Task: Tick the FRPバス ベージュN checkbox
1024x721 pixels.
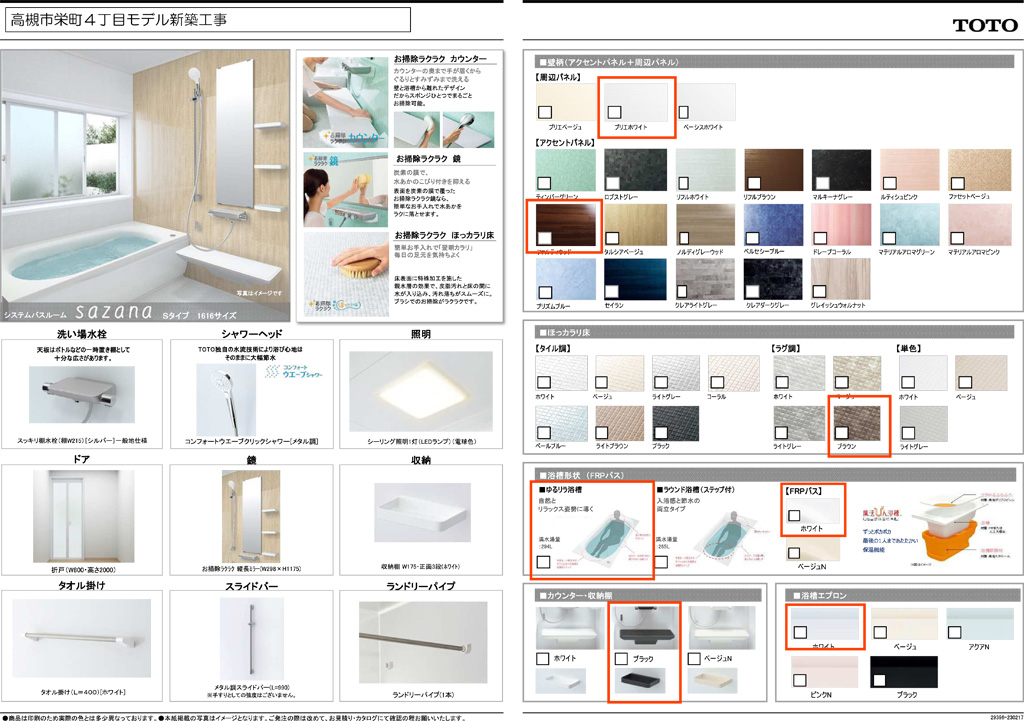Action: click(794, 553)
